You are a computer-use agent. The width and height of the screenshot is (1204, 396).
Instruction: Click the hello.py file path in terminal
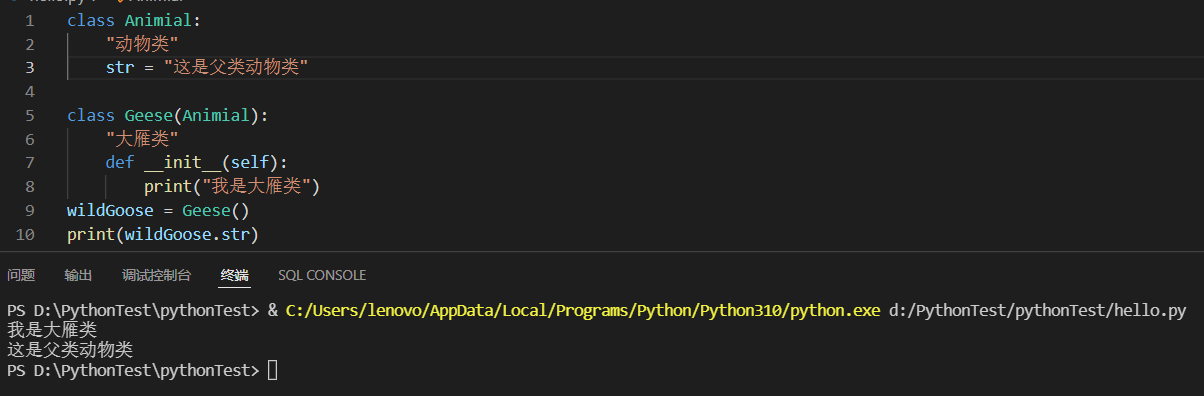[x=1037, y=311]
